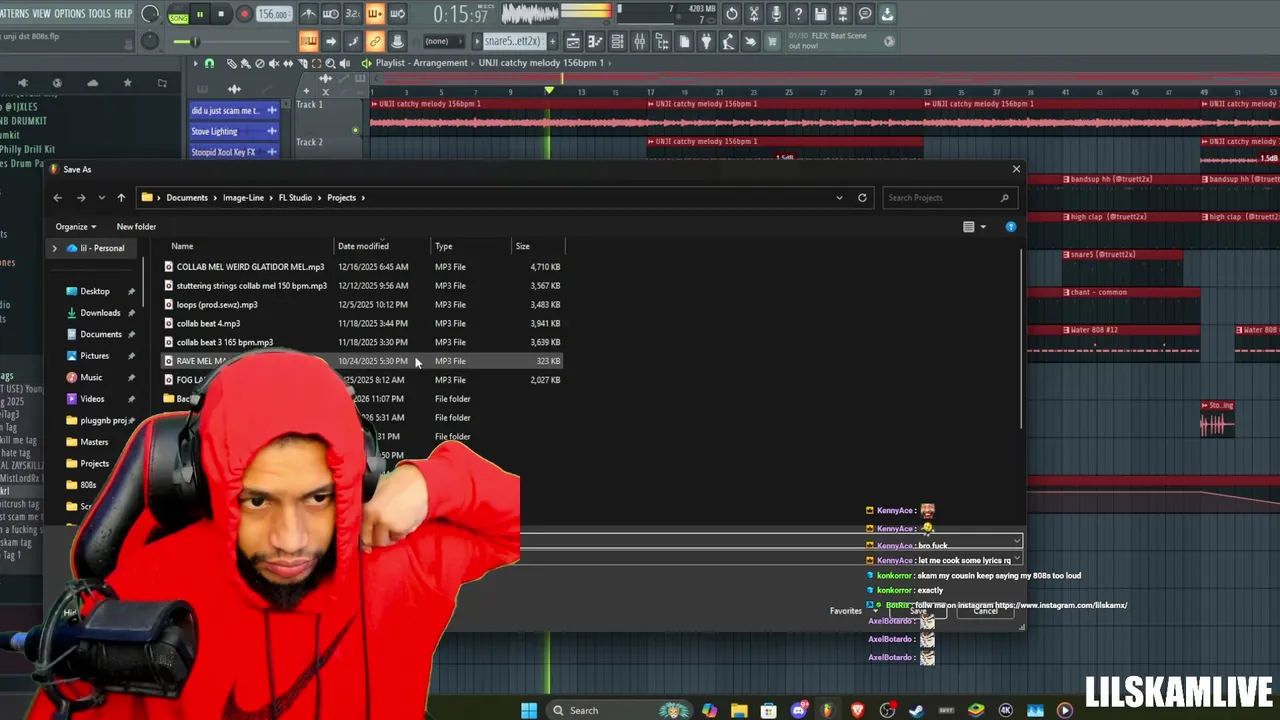Add new pattern with plus button

point(550,41)
